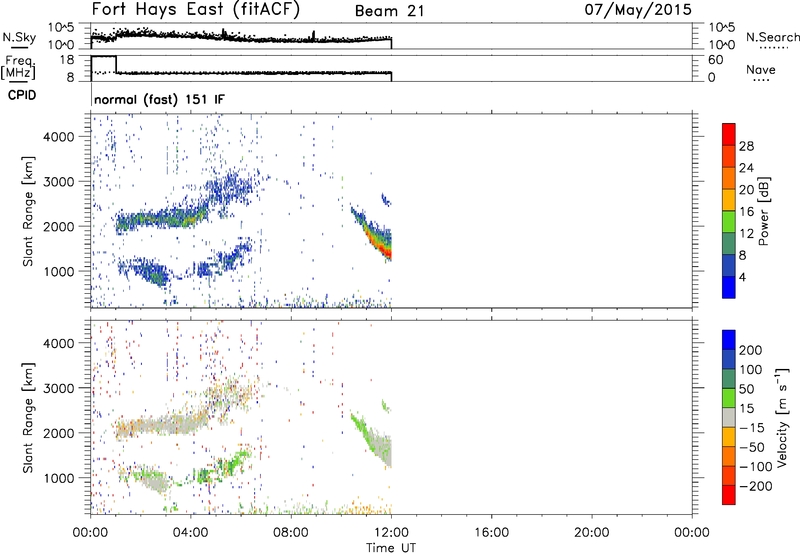Click the light green segment of Power color bar
Screen dimensions: 800x554
tap(729, 221)
